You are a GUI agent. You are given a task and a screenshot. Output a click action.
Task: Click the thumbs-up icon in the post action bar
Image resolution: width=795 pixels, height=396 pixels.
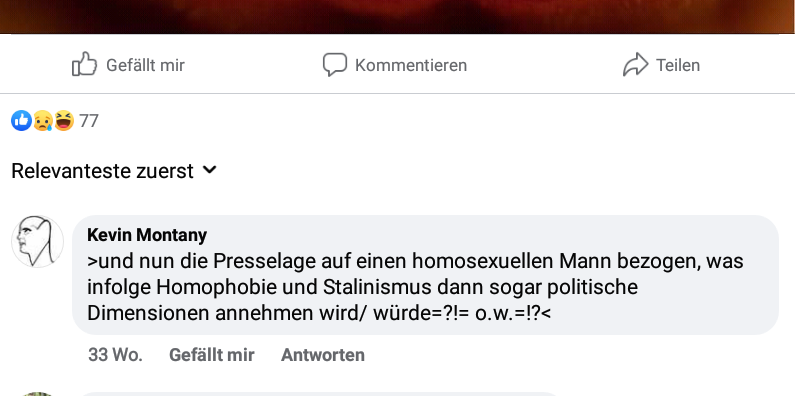pos(84,64)
